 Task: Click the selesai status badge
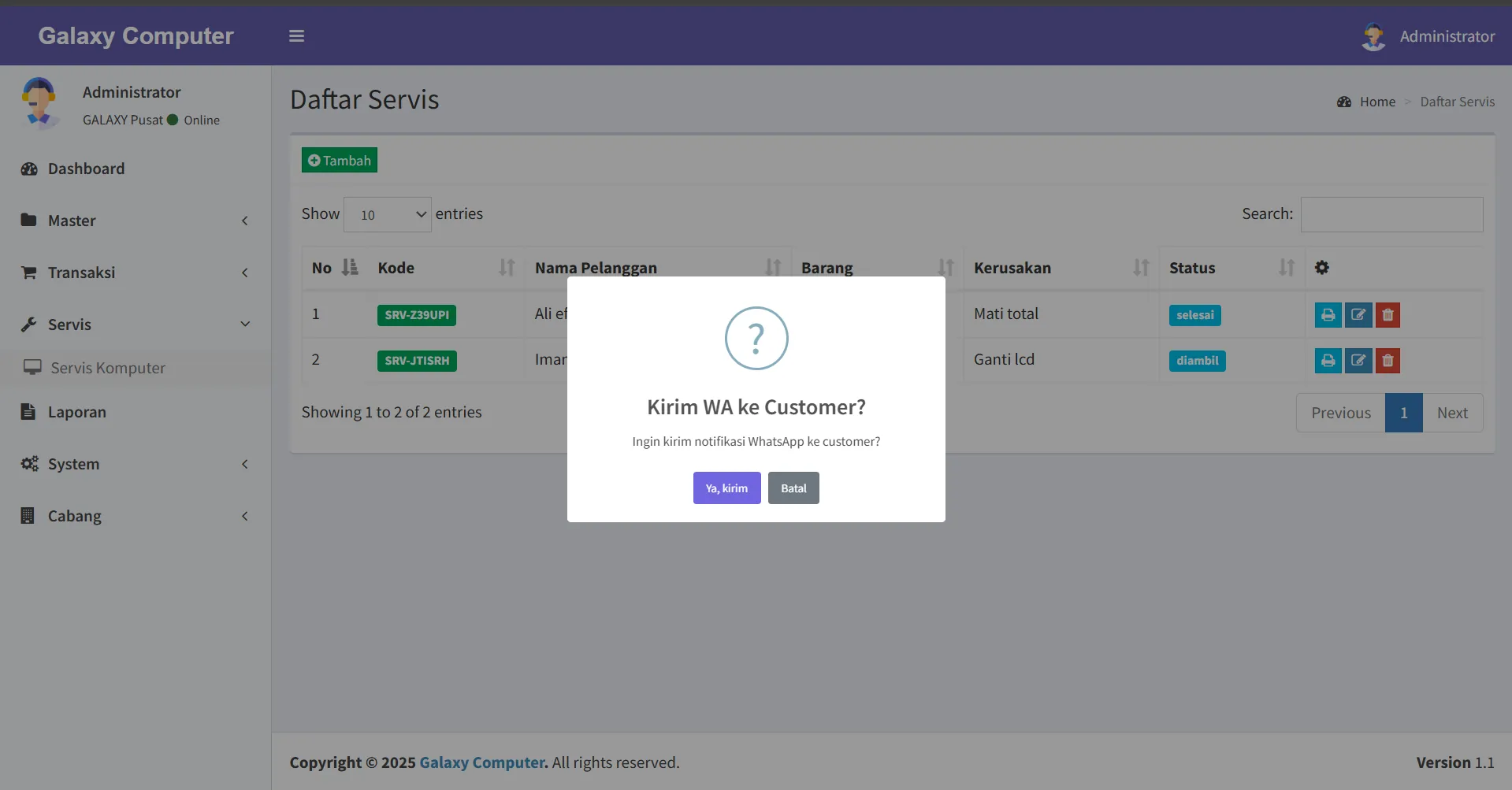(1195, 315)
